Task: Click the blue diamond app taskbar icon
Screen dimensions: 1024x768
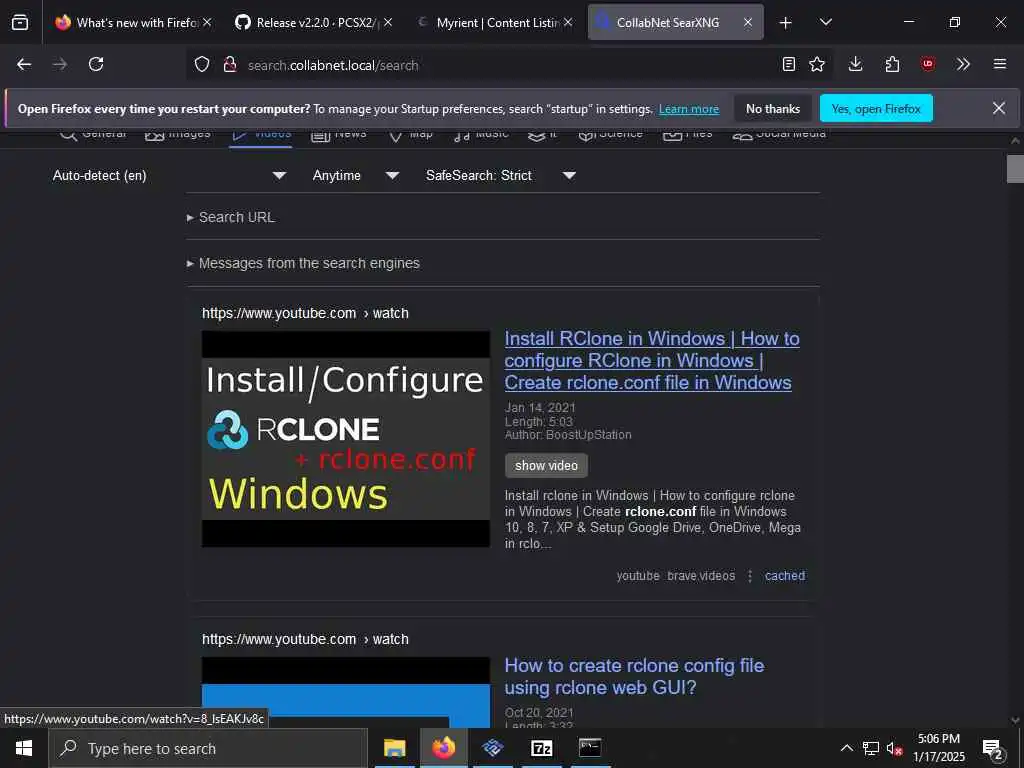Action: point(493,748)
